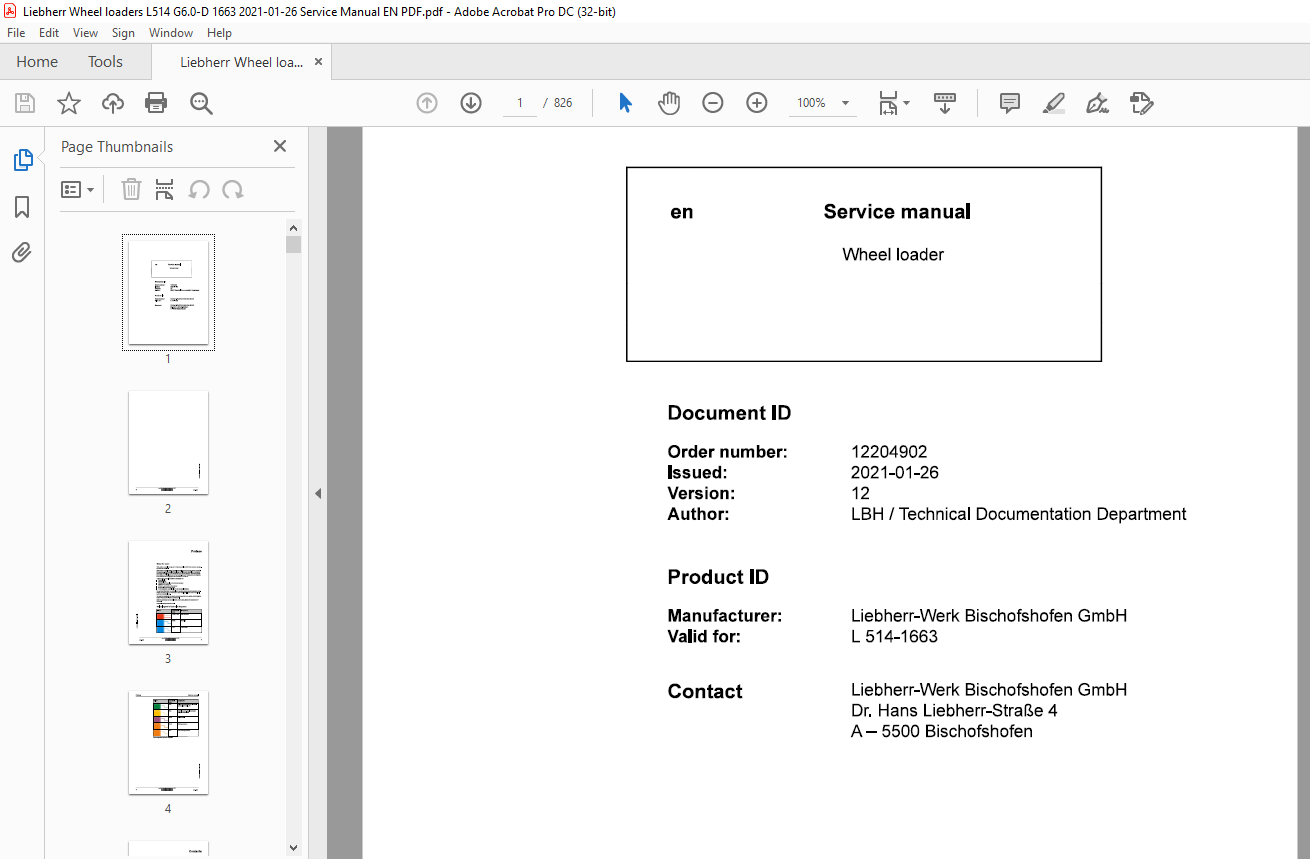Screen dimensions: 1310x859
Task: Click the Wheel loader subtitle text
Action: (893, 254)
